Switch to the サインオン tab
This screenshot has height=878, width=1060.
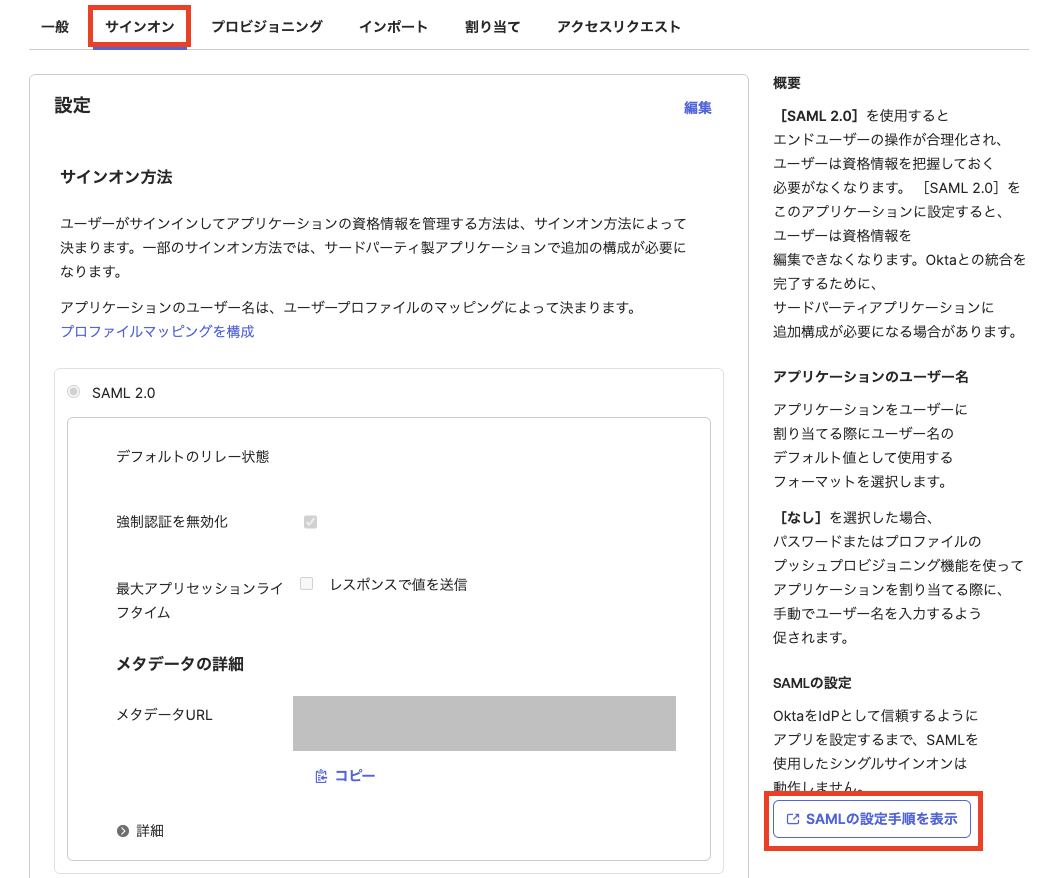139,27
